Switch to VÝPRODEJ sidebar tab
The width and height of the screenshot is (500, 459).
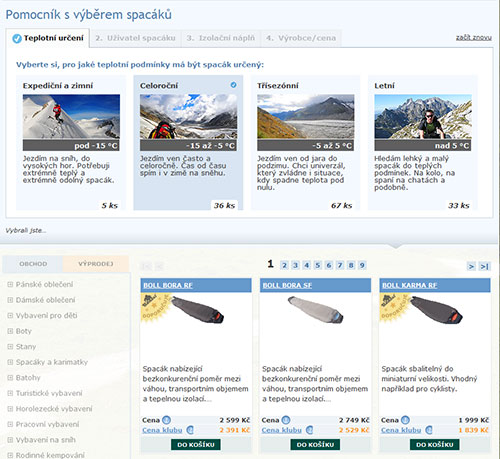coord(96,264)
